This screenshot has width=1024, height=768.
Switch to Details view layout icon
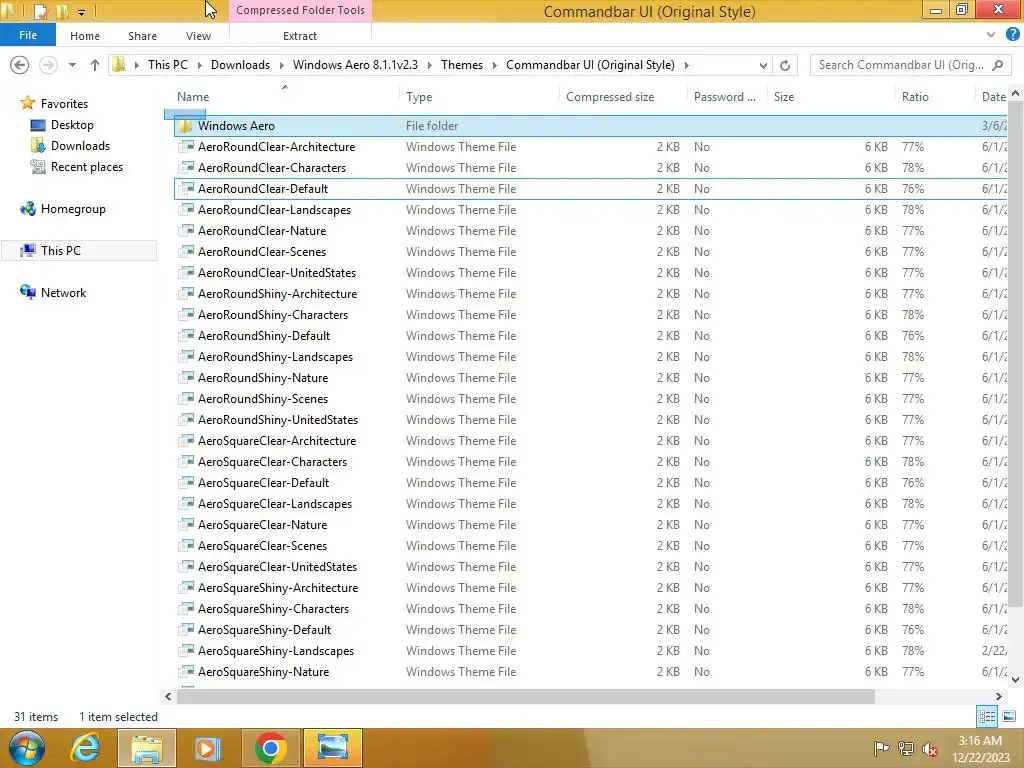click(x=987, y=716)
